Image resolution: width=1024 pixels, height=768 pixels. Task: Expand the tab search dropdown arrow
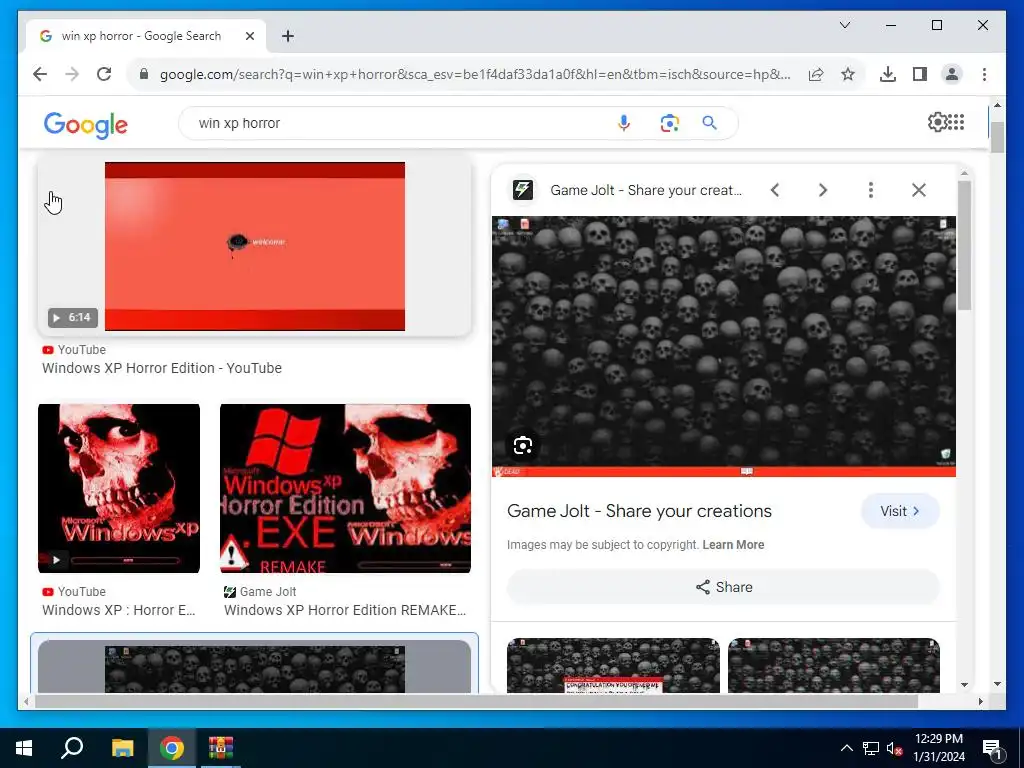(x=844, y=25)
